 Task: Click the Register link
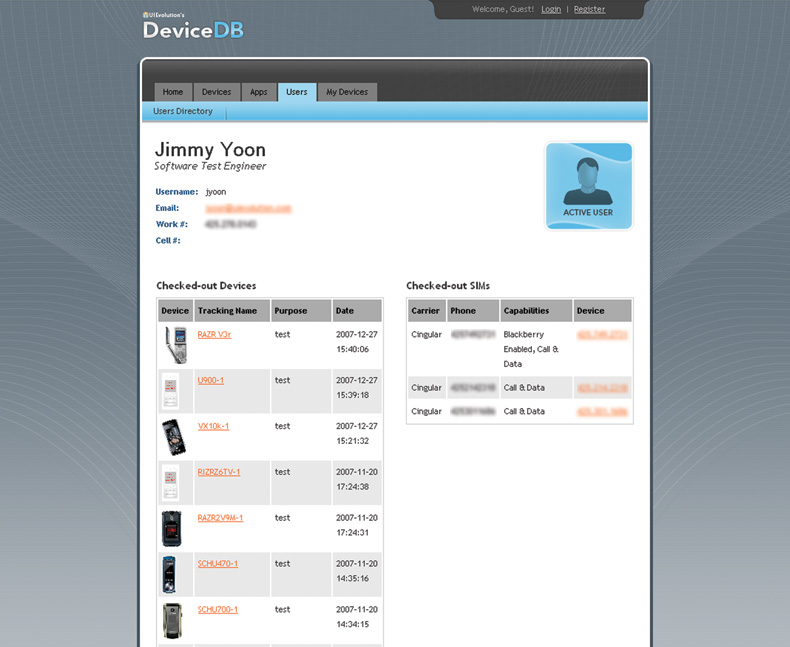(x=589, y=9)
